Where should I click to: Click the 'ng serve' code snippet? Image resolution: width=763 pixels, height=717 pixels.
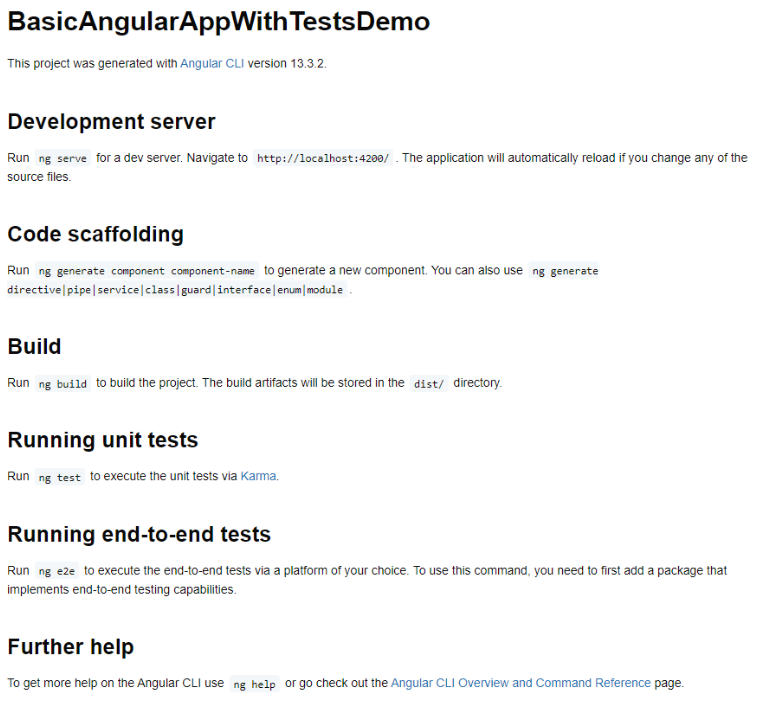click(x=63, y=158)
